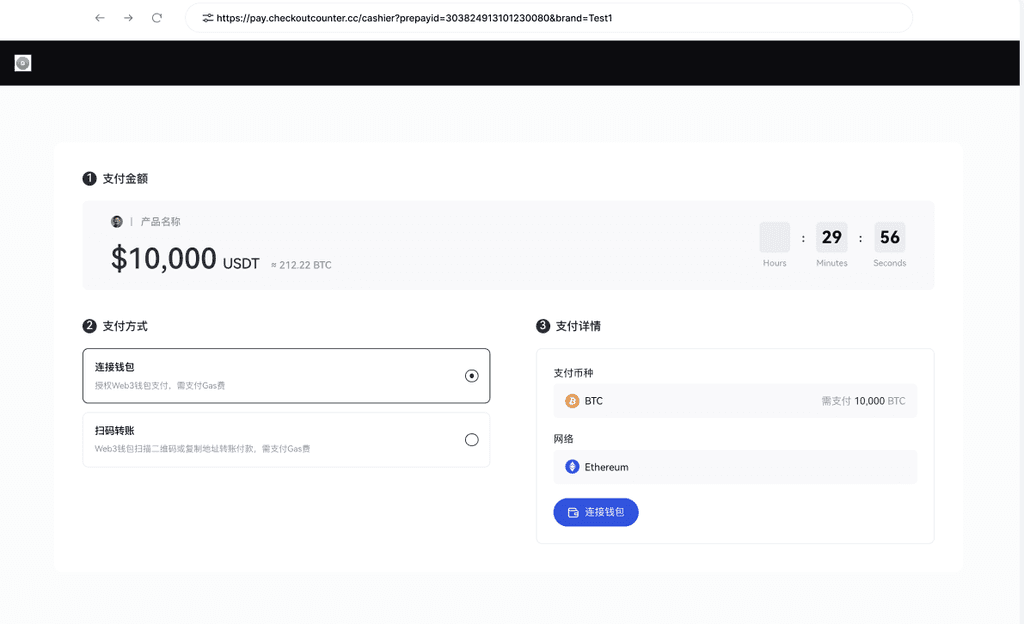Reload the page with refresh icon
This screenshot has height=624, width=1024.
(157, 18)
